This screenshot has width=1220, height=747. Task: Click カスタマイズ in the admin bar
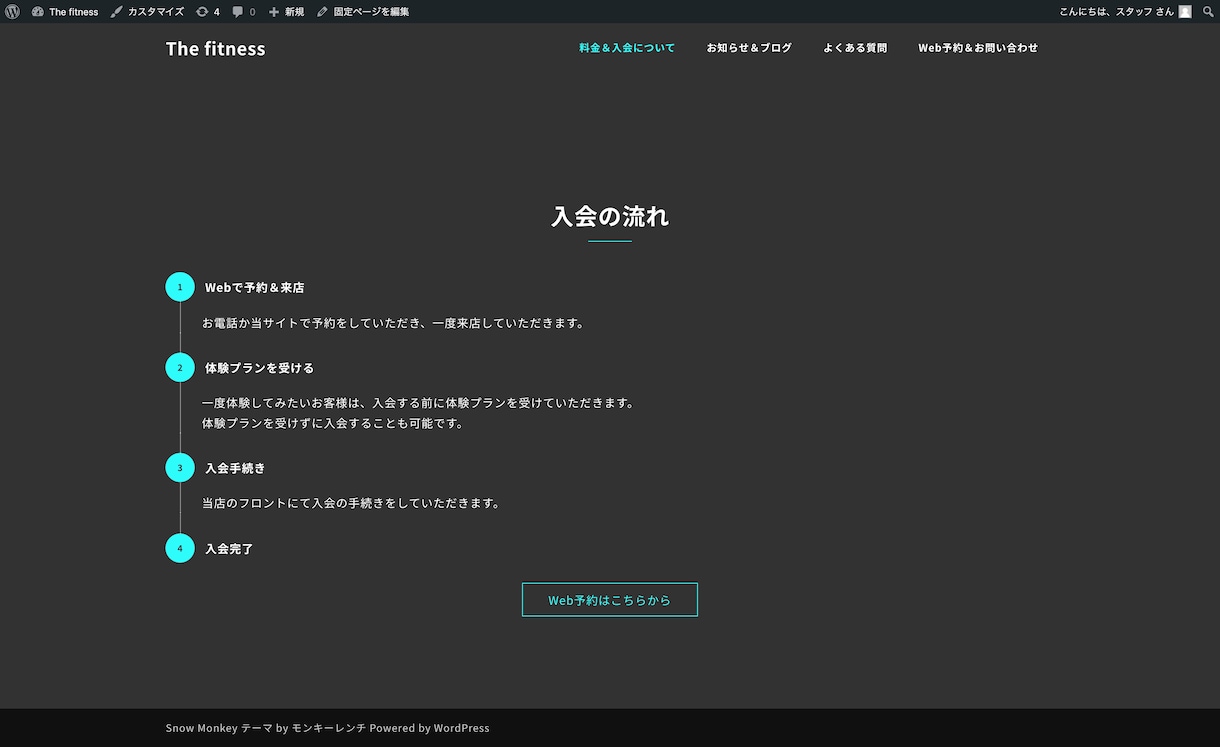click(156, 12)
